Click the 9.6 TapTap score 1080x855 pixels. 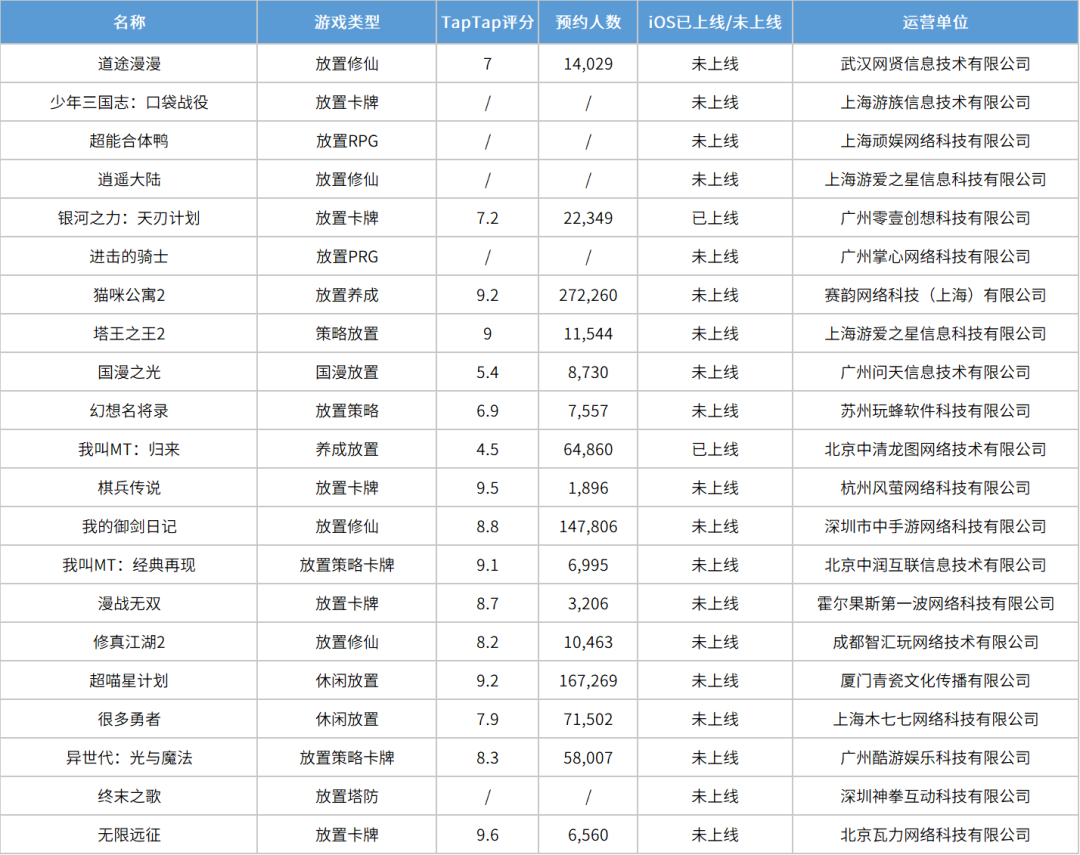[x=487, y=835]
